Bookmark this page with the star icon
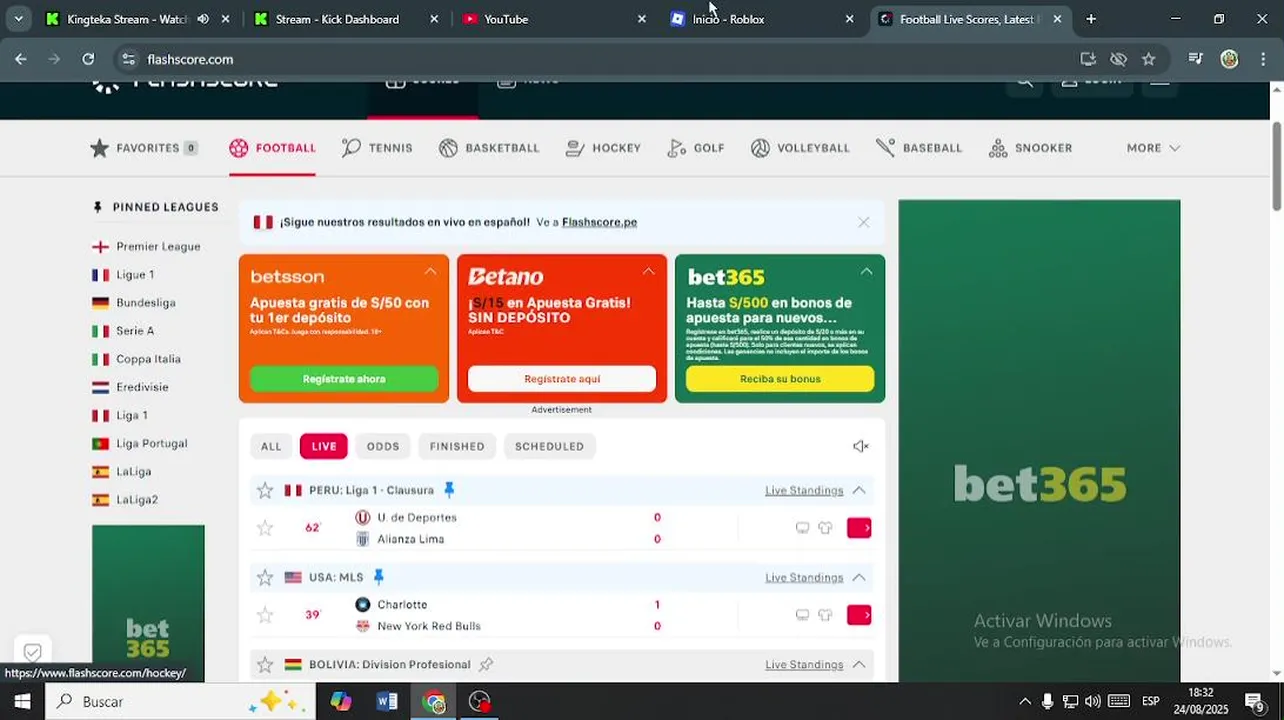 (x=1148, y=59)
